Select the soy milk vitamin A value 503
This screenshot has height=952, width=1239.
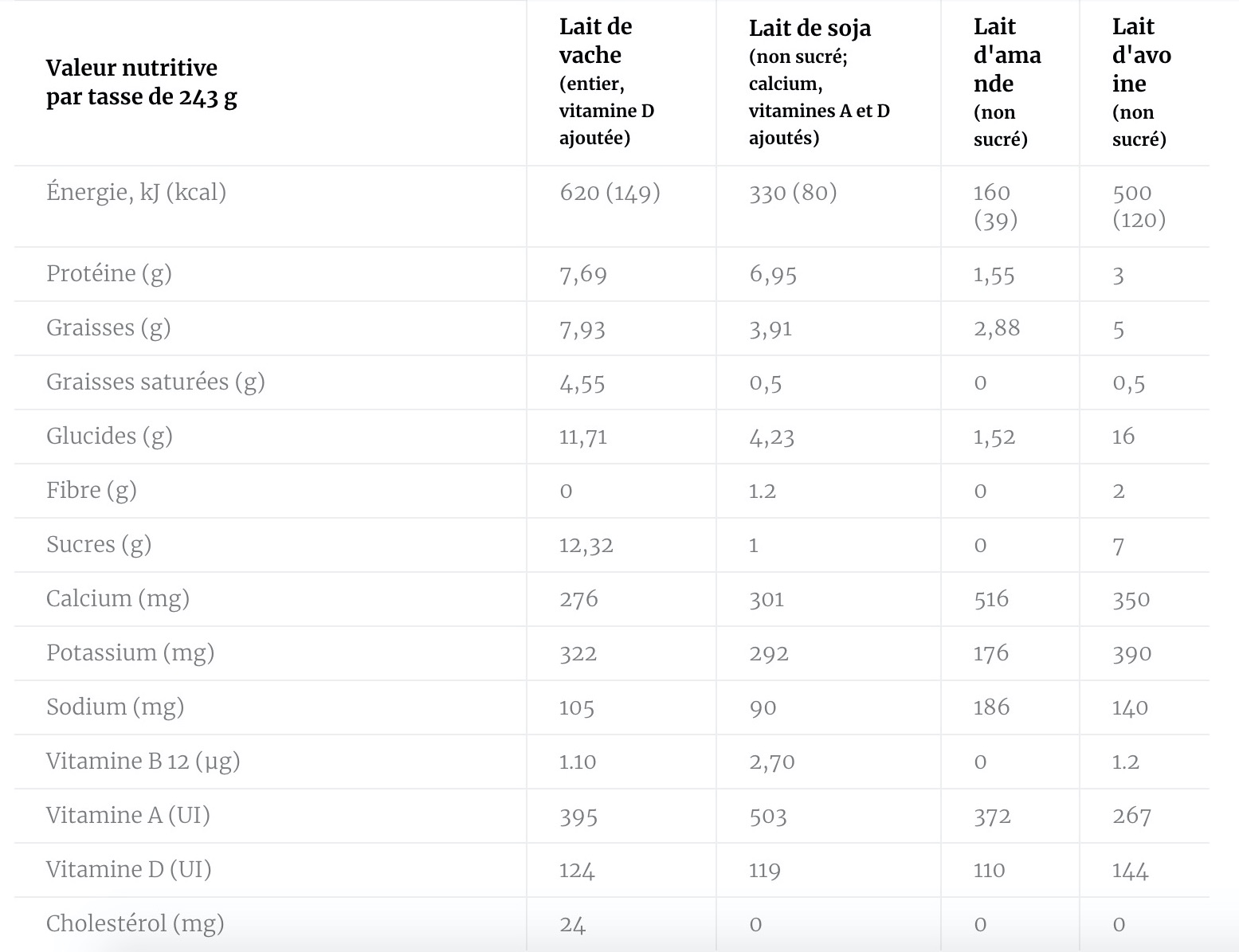(767, 816)
